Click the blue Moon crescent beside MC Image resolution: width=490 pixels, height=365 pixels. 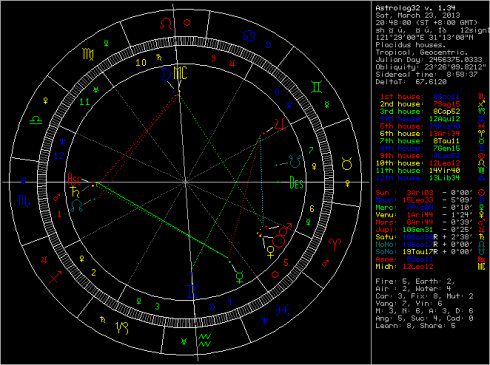165,74
